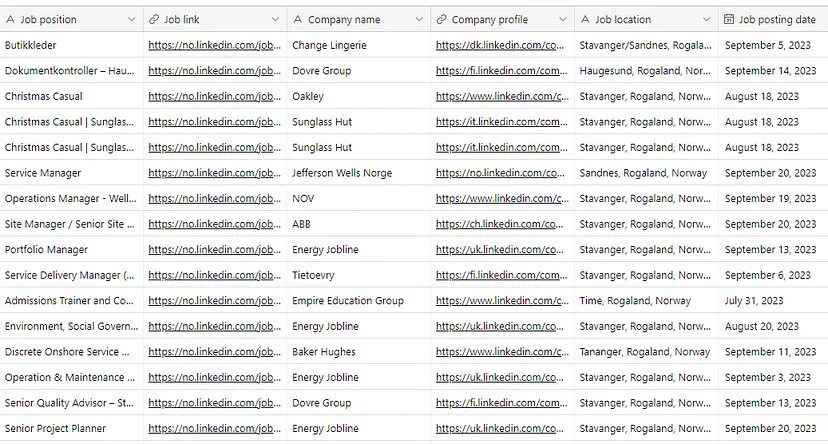828x444 pixels.
Task: Follow the Change Lingerie company profile link
Action: (x=502, y=45)
